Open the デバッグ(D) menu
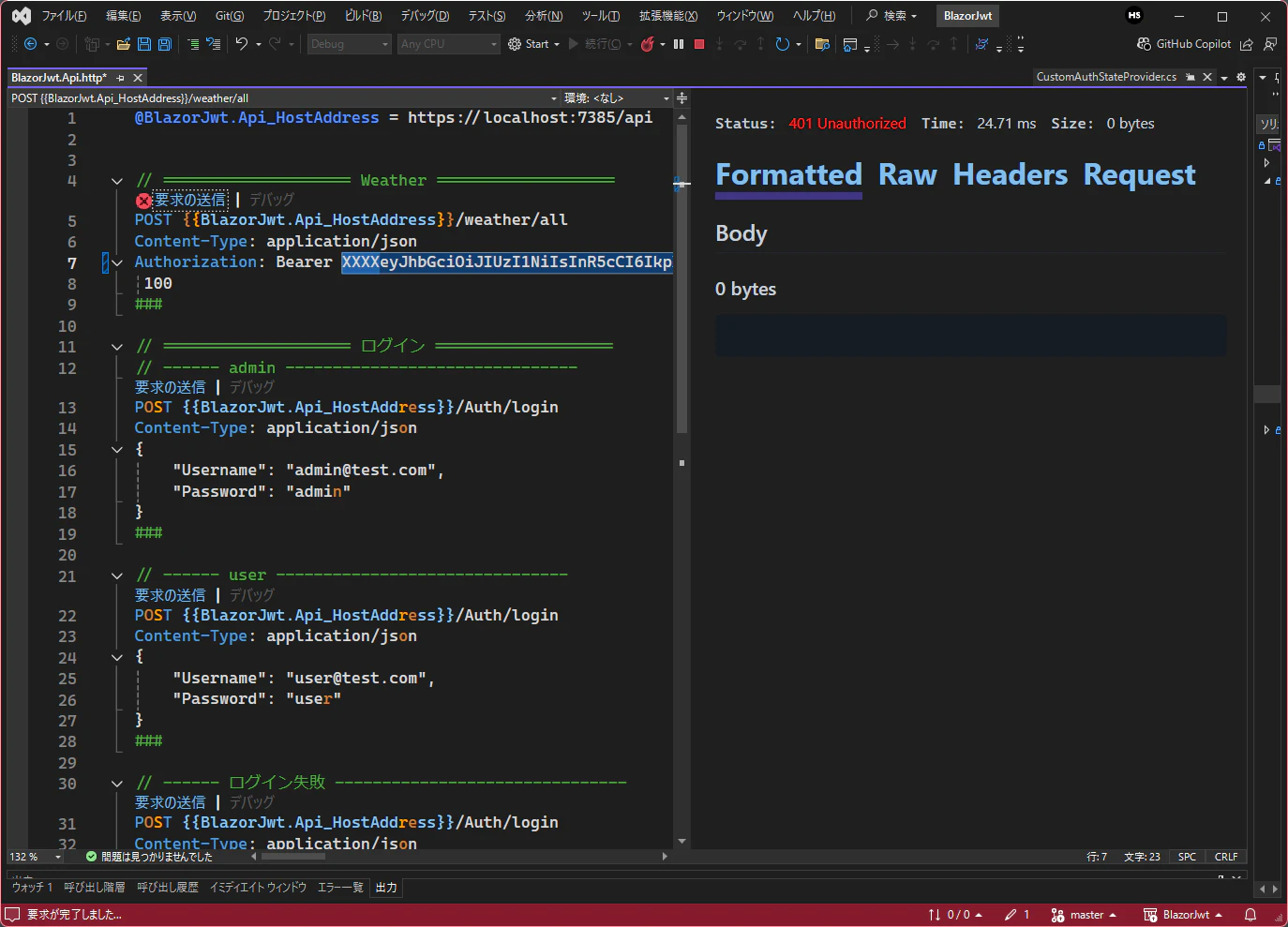Image resolution: width=1288 pixels, height=927 pixels. tap(425, 16)
